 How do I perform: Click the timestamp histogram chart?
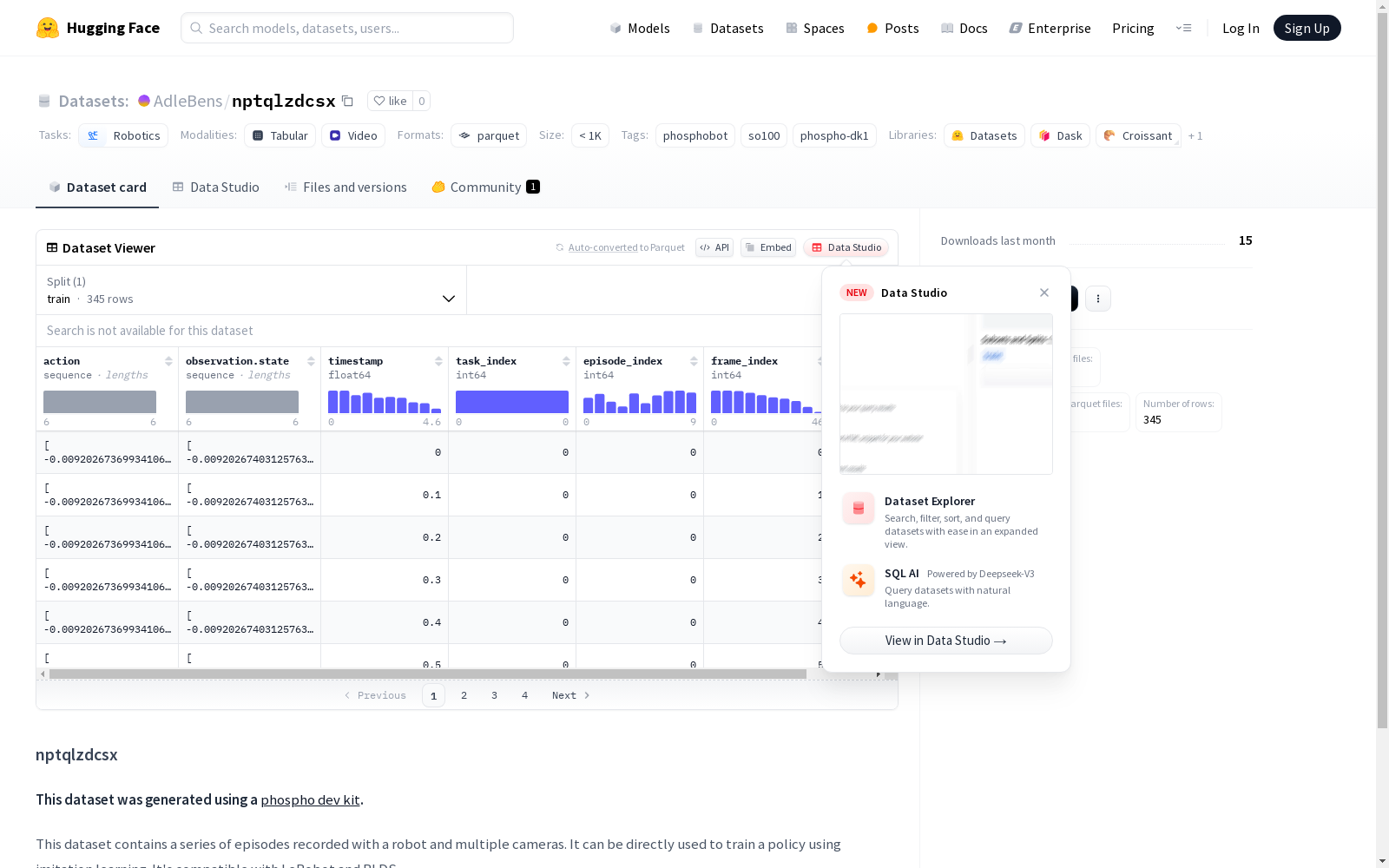tap(385, 402)
